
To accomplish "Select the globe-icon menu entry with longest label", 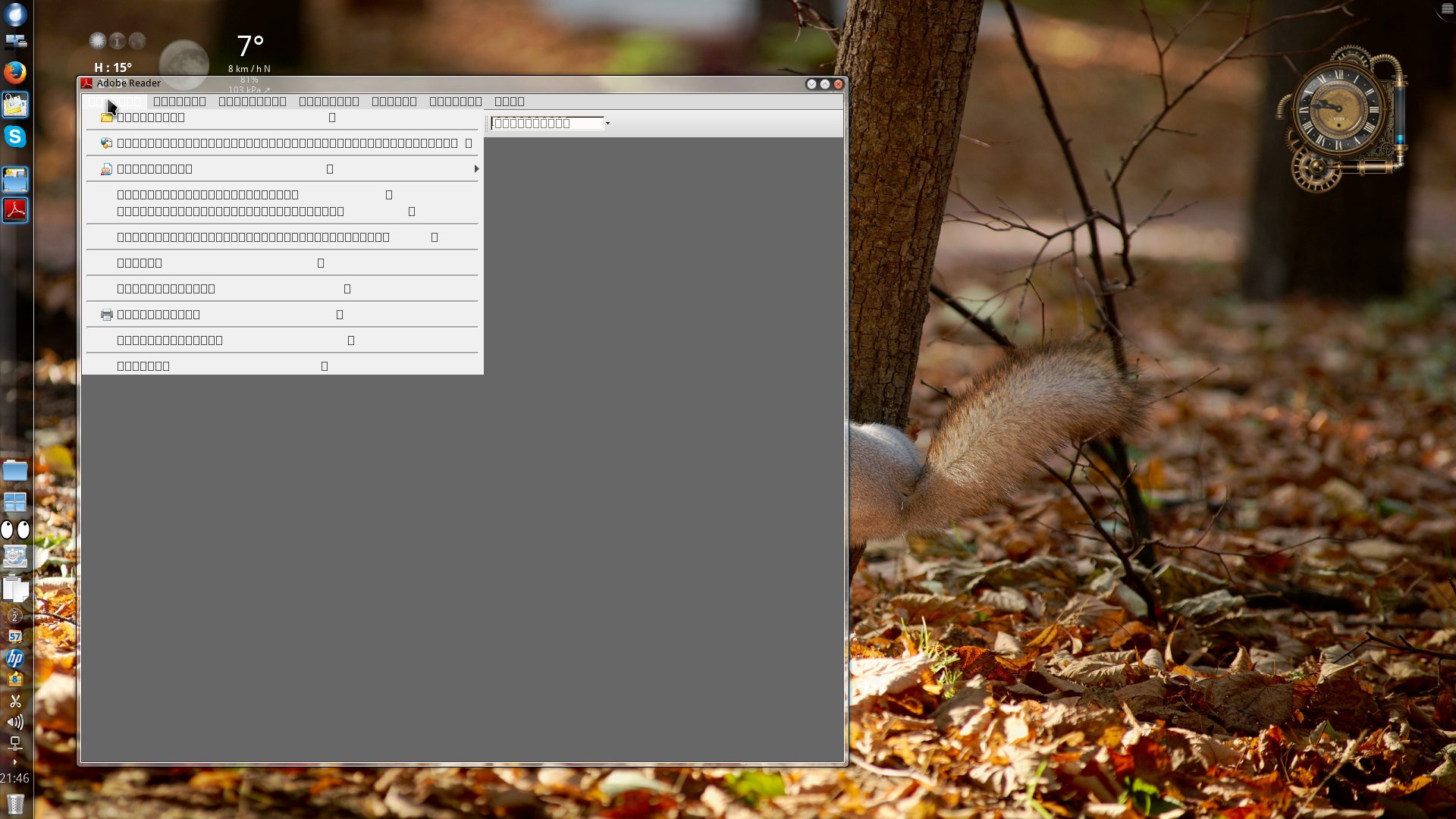I will 287,143.
